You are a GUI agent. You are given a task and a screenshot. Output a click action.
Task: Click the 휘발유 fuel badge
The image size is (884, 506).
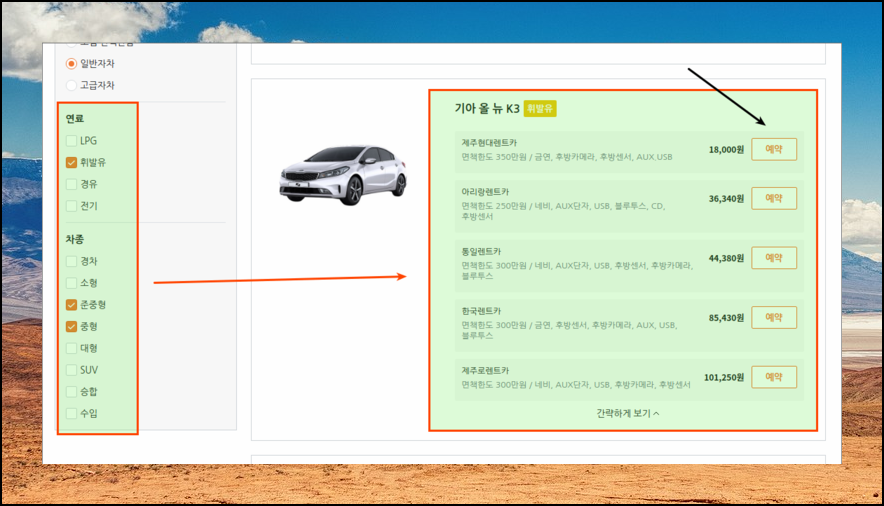coord(540,109)
